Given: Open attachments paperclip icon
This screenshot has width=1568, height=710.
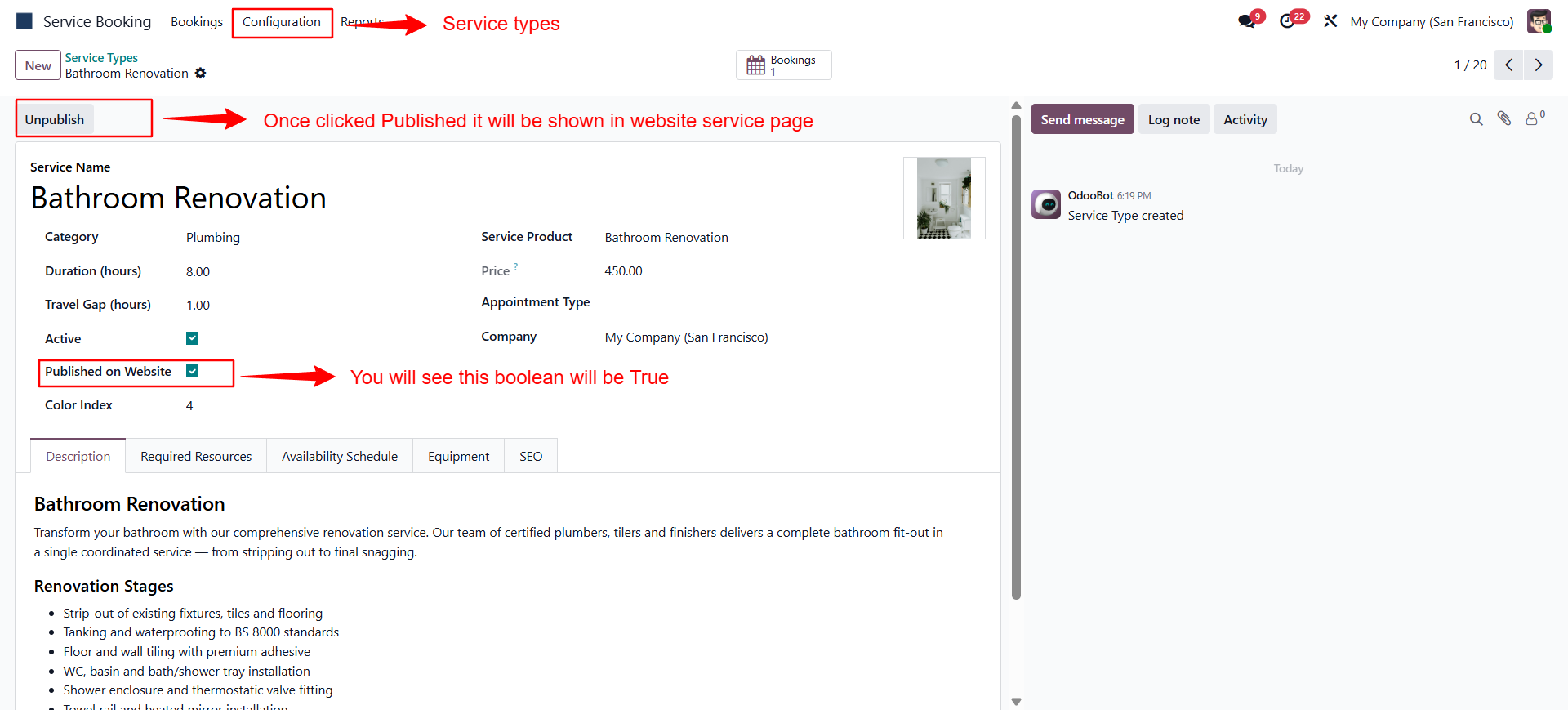Looking at the screenshot, I should click(1504, 119).
